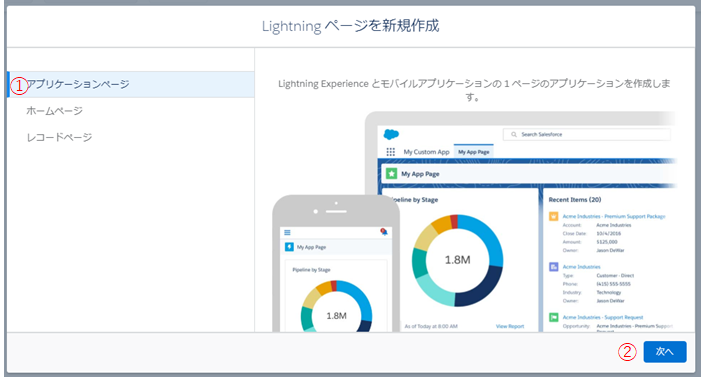Click the purple account icon beside Acme Industries
The image size is (701, 377).
point(553,267)
